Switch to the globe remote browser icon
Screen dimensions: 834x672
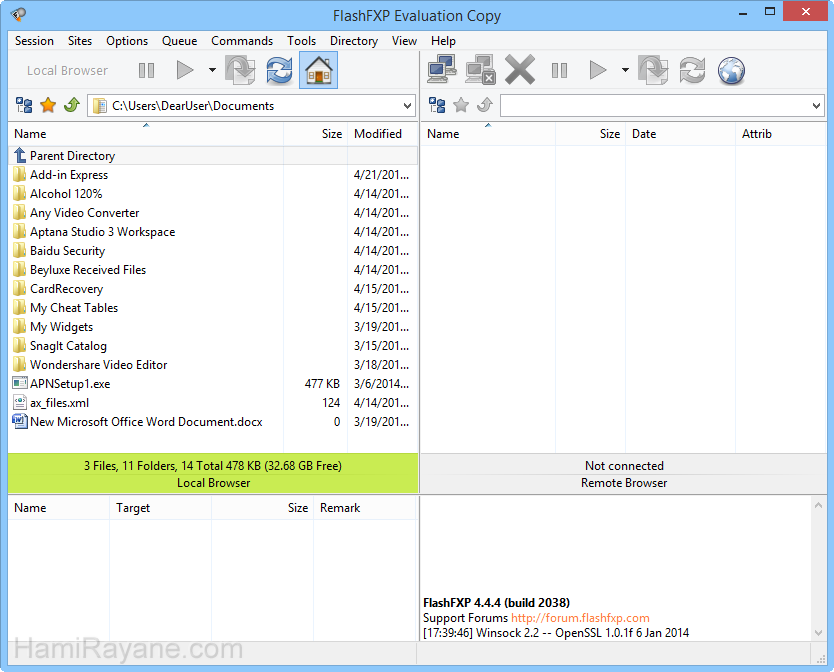[731, 70]
